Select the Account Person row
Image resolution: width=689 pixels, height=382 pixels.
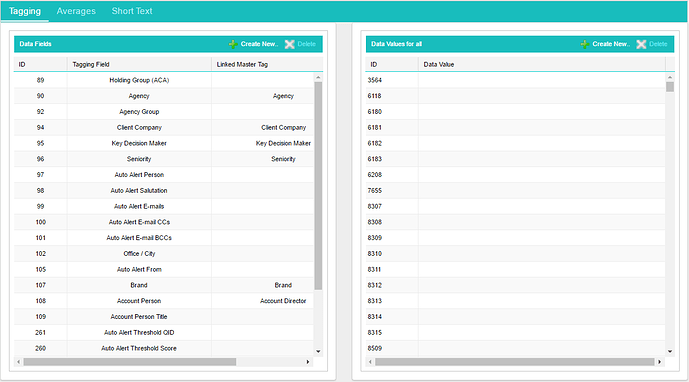[x=164, y=301]
